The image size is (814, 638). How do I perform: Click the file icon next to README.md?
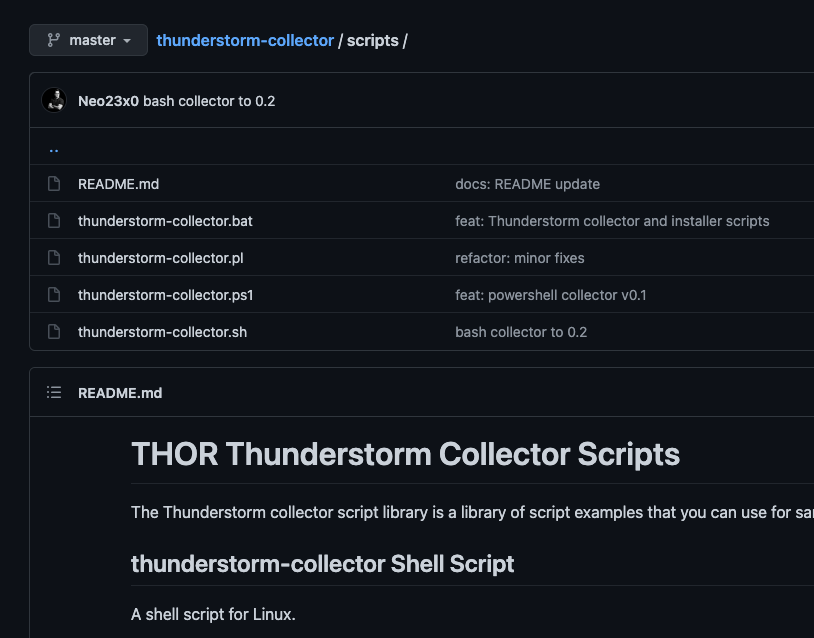point(54,184)
